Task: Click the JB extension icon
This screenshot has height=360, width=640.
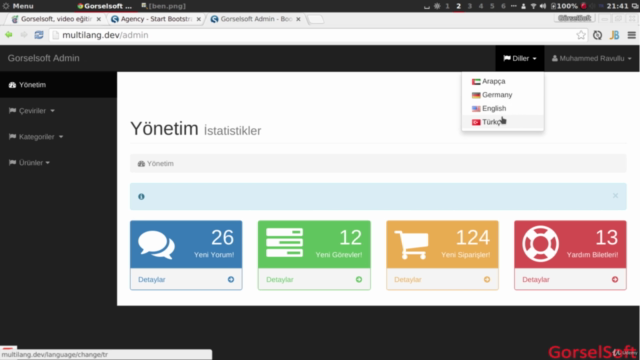Action: pyautogui.click(x=614, y=35)
